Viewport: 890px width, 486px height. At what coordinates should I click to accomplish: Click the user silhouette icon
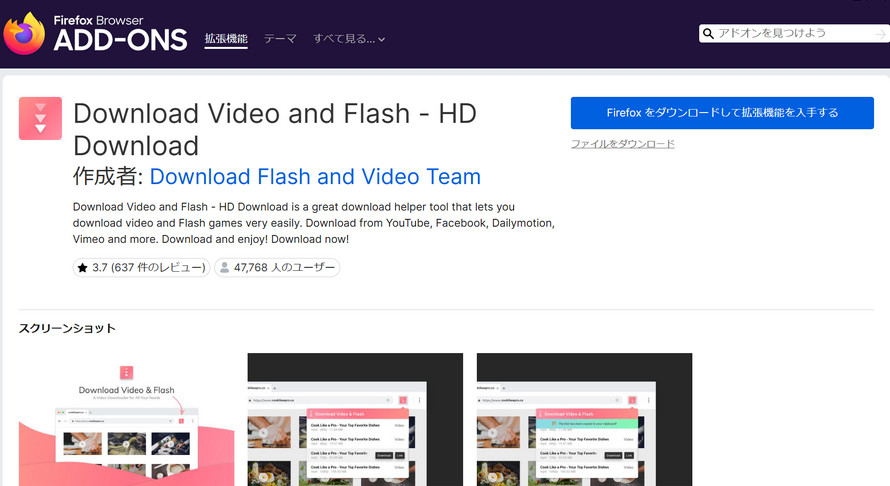pyautogui.click(x=225, y=267)
